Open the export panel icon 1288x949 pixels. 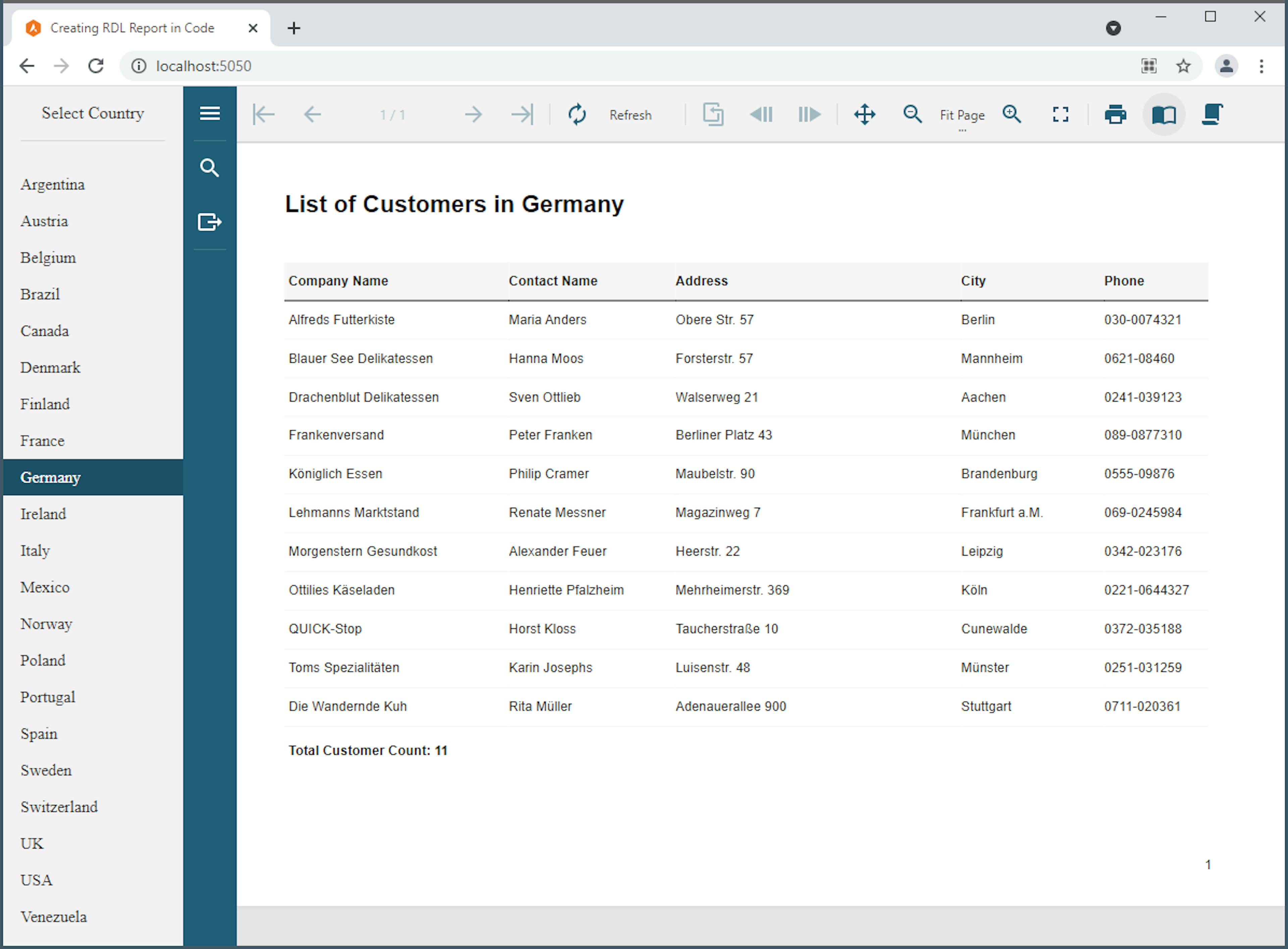210,222
